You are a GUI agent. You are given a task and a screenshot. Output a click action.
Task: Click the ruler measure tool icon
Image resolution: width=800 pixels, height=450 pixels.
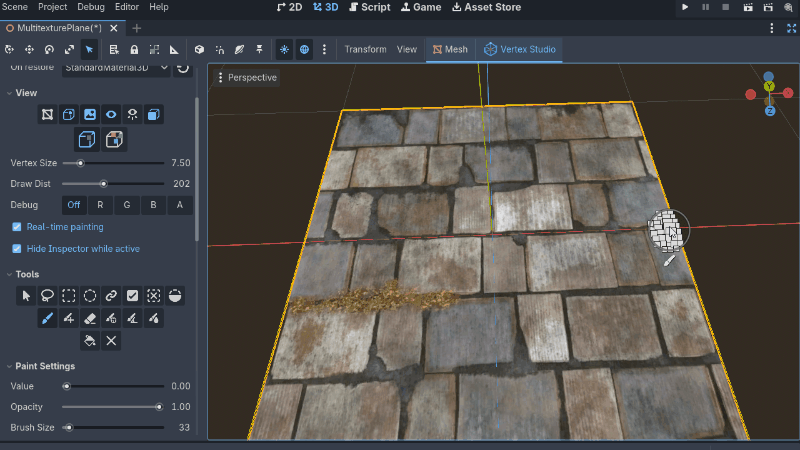pyautogui.click(x=174, y=49)
